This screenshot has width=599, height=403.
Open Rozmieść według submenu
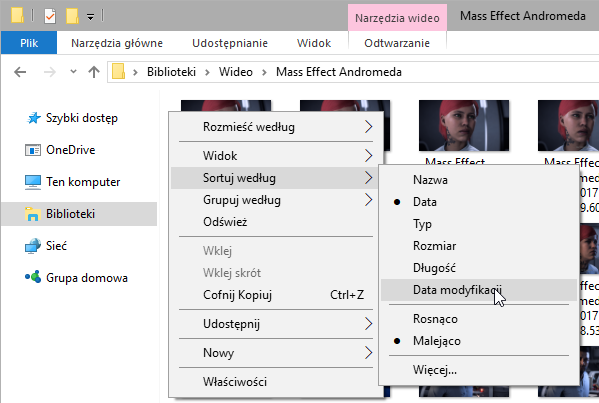pos(275,126)
